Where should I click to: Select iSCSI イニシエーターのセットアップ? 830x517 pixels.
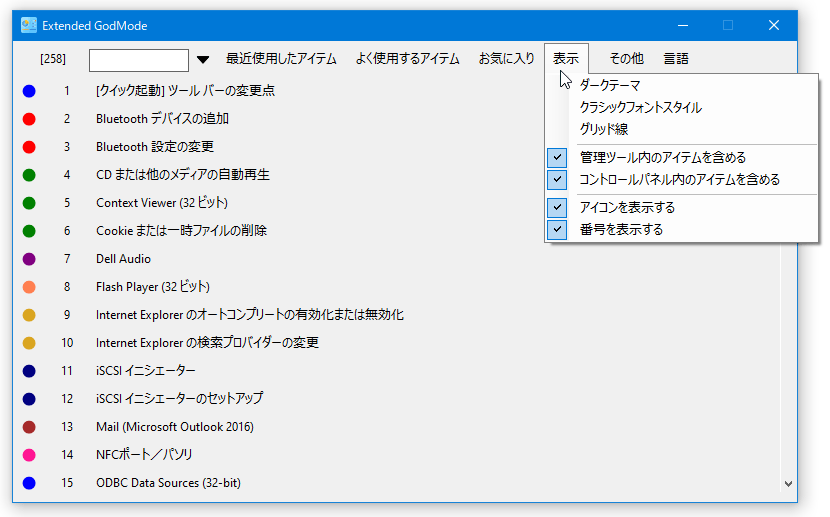[x=179, y=400]
